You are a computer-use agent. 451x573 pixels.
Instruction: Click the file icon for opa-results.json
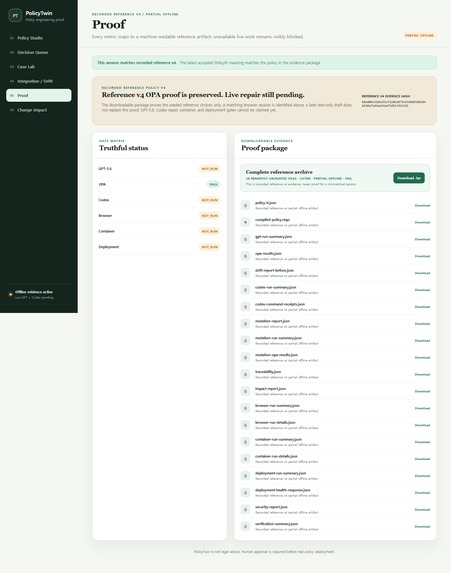[x=245, y=256]
